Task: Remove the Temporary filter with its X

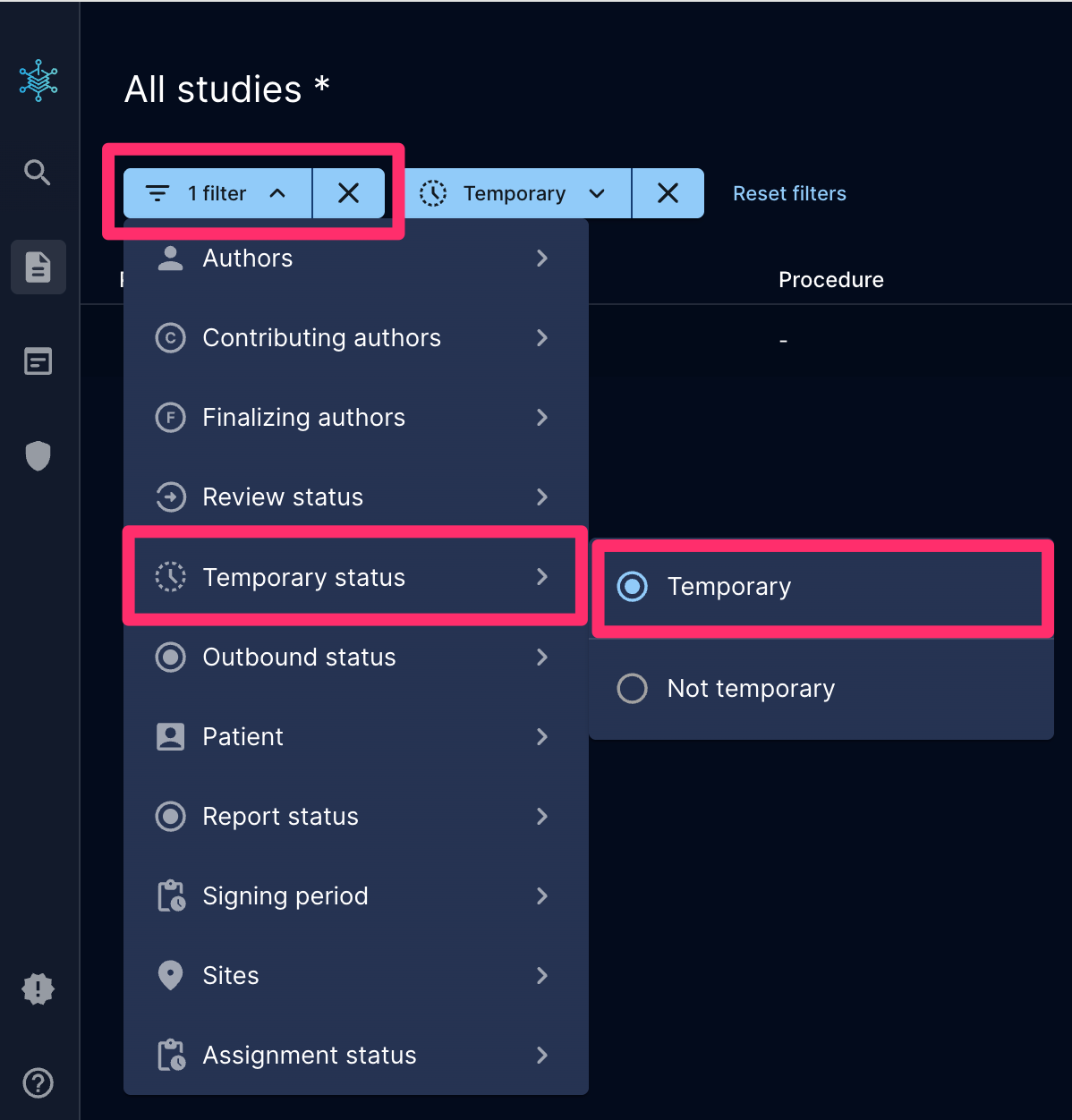Action: coord(668,193)
